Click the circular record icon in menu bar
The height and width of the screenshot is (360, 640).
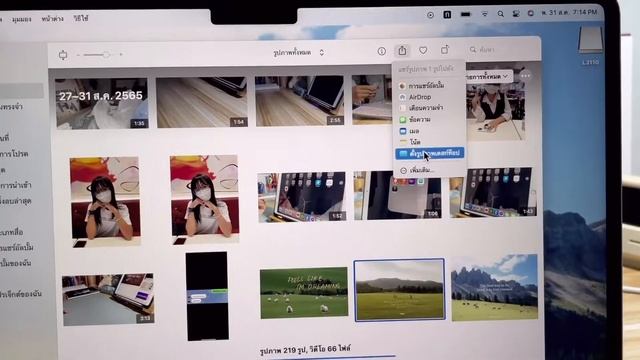(430, 15)
